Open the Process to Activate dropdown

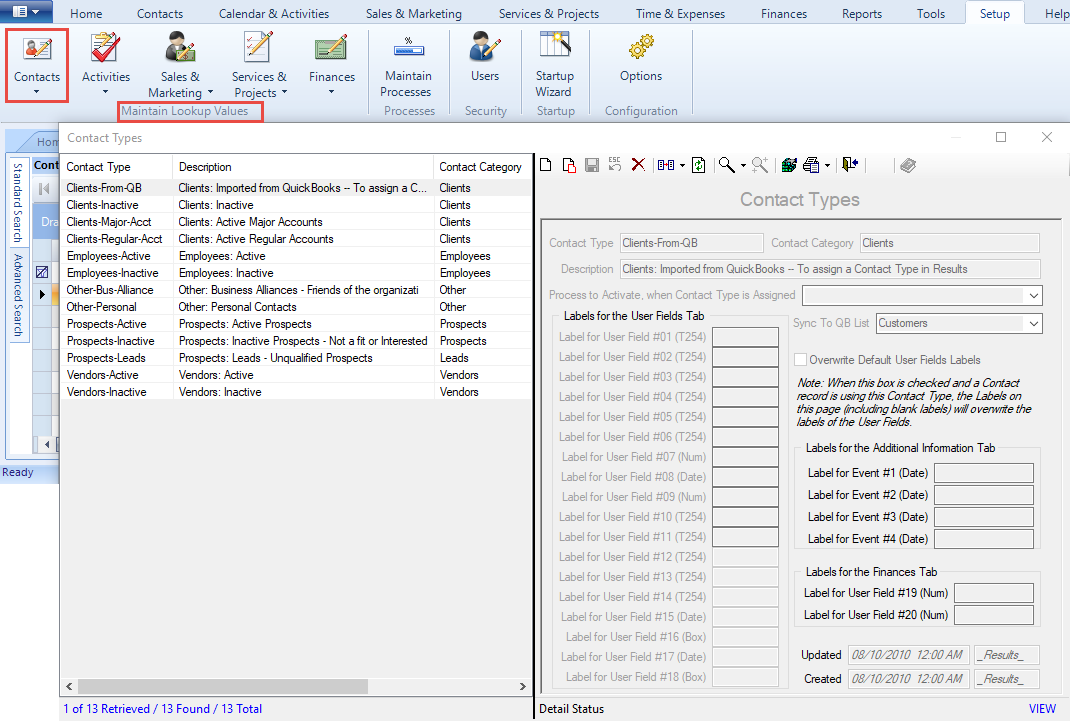click(1033, 296)
